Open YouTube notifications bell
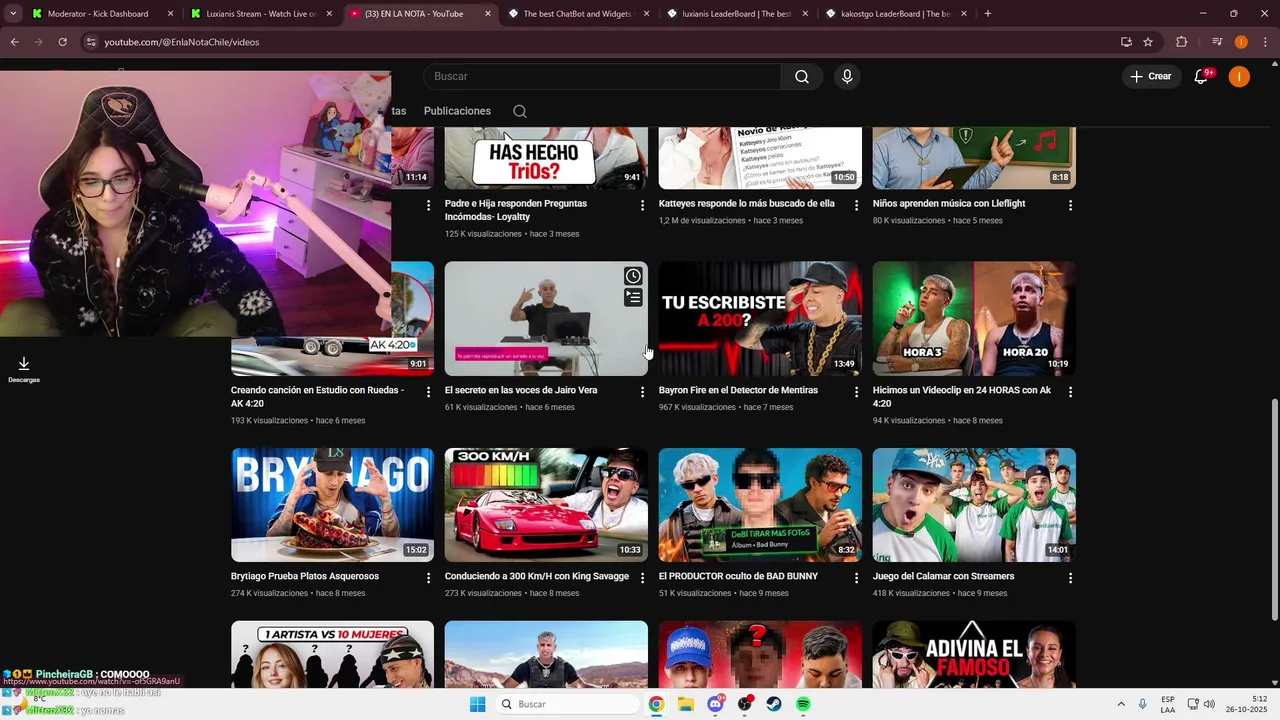Image resolution: width=1280 pixels, height=720 pixels. (x=1202, y=77)
